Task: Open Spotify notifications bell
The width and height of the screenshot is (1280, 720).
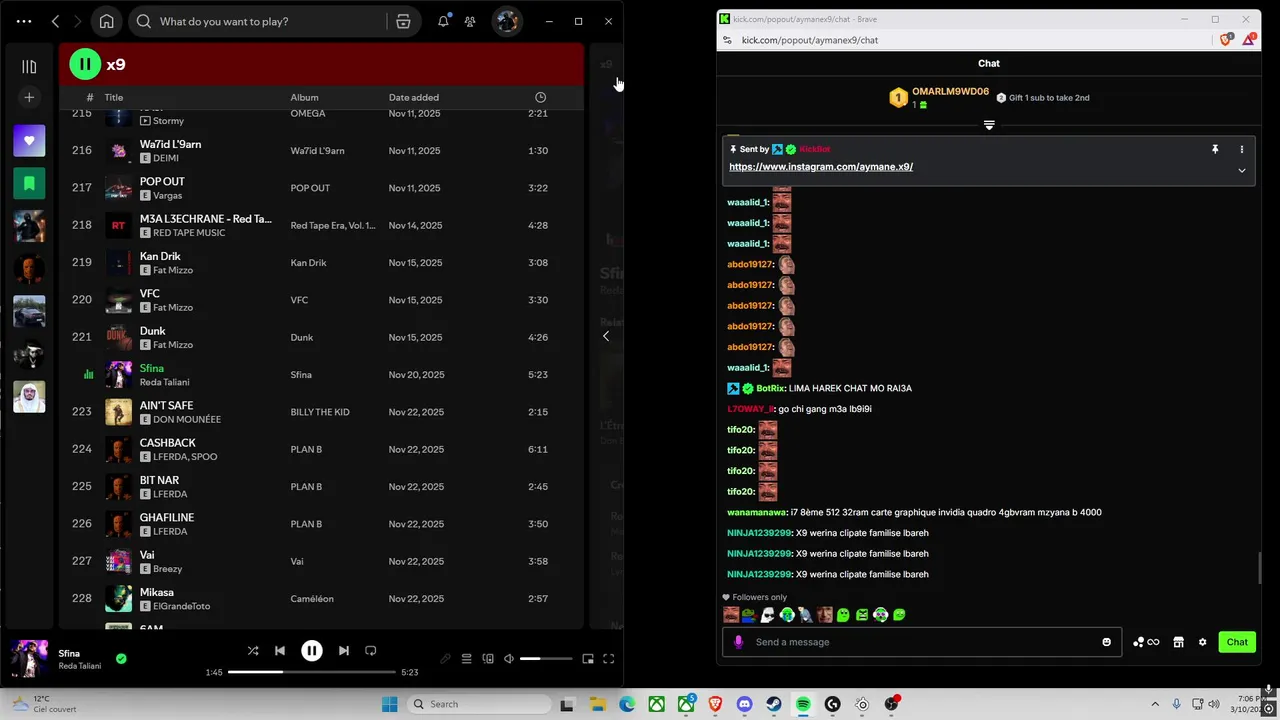Action: 443,21
